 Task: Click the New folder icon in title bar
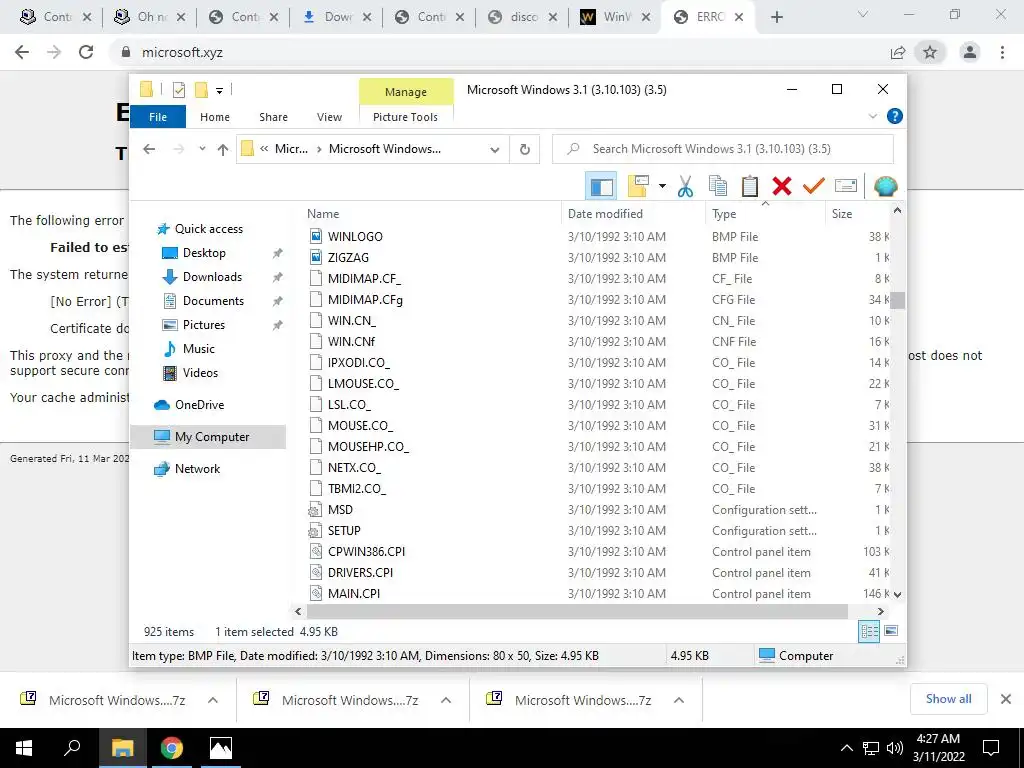[x=202, y=90]
